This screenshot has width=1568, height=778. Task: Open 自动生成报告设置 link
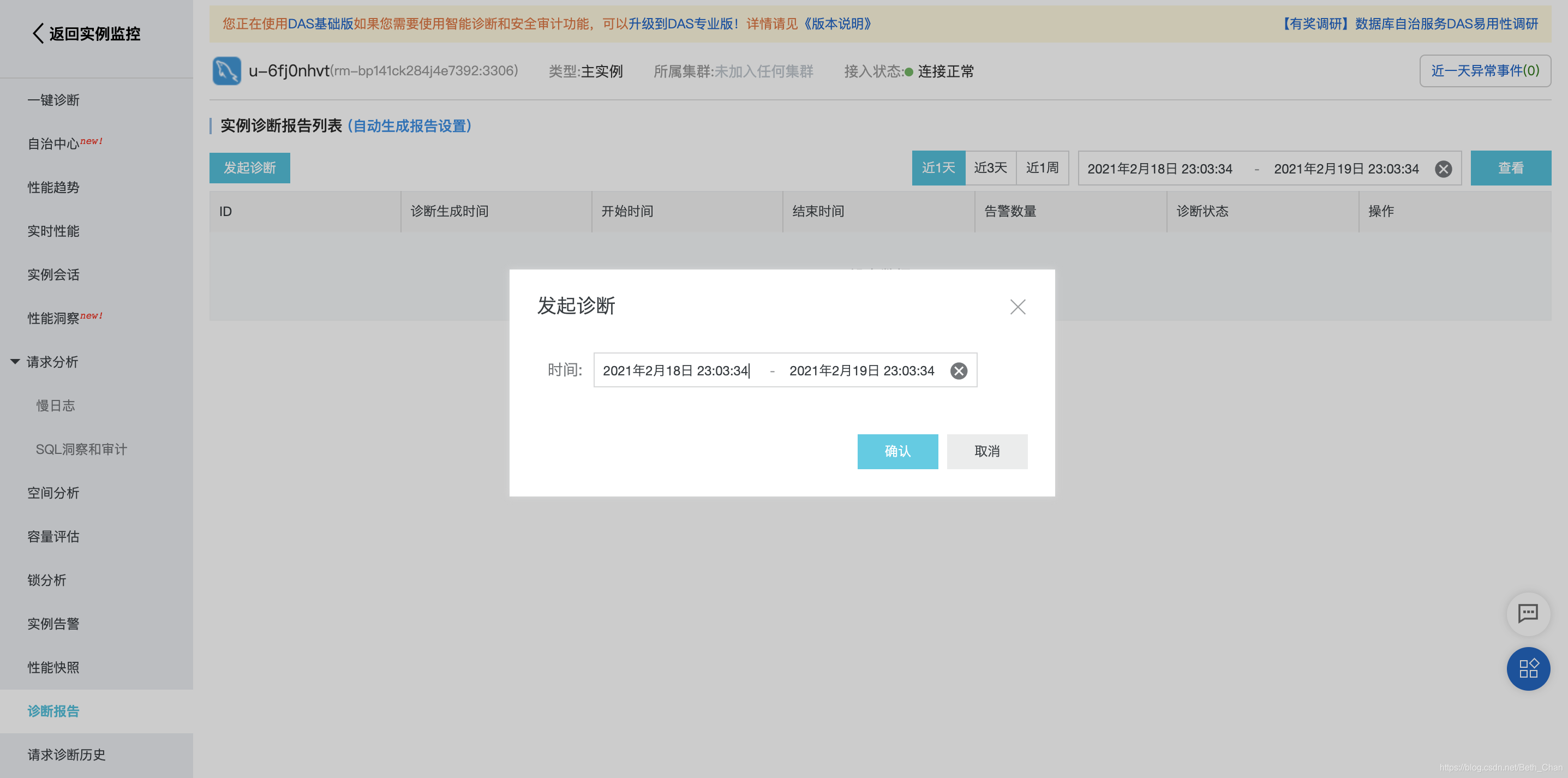click(x=409, y=126)
